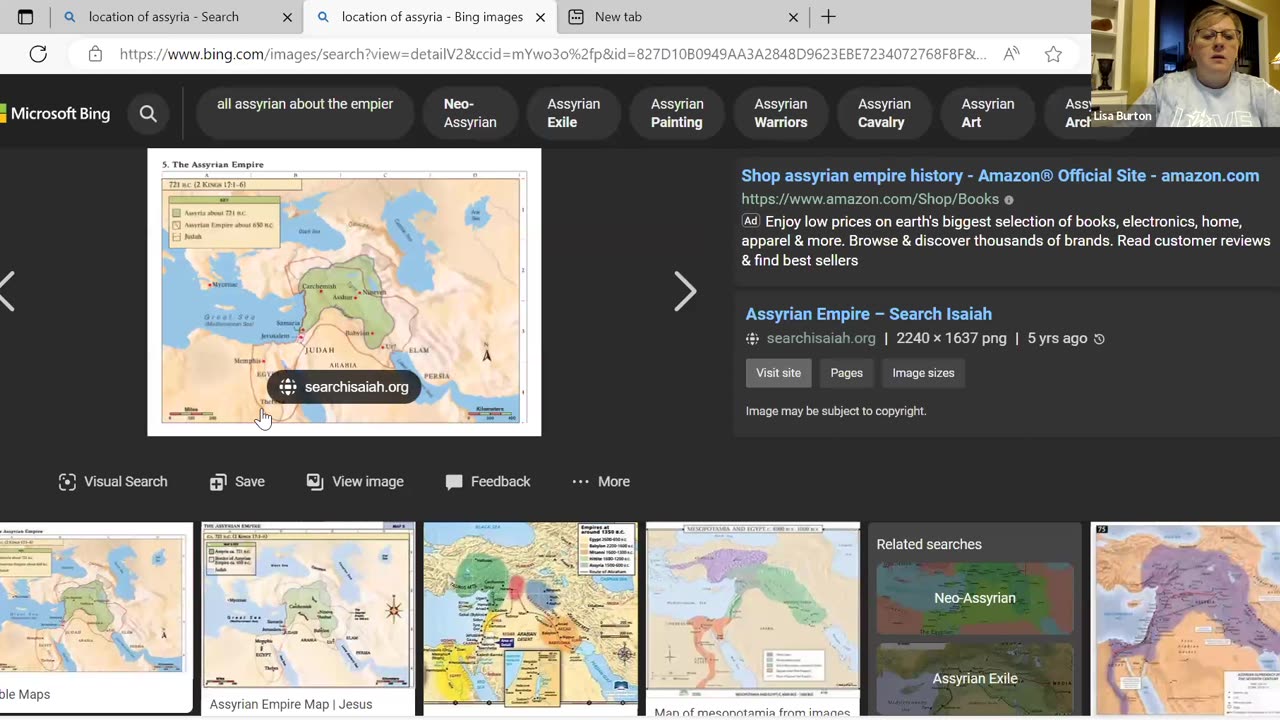Click the '2240 × 1637 png' size text

tap(951, 339)
